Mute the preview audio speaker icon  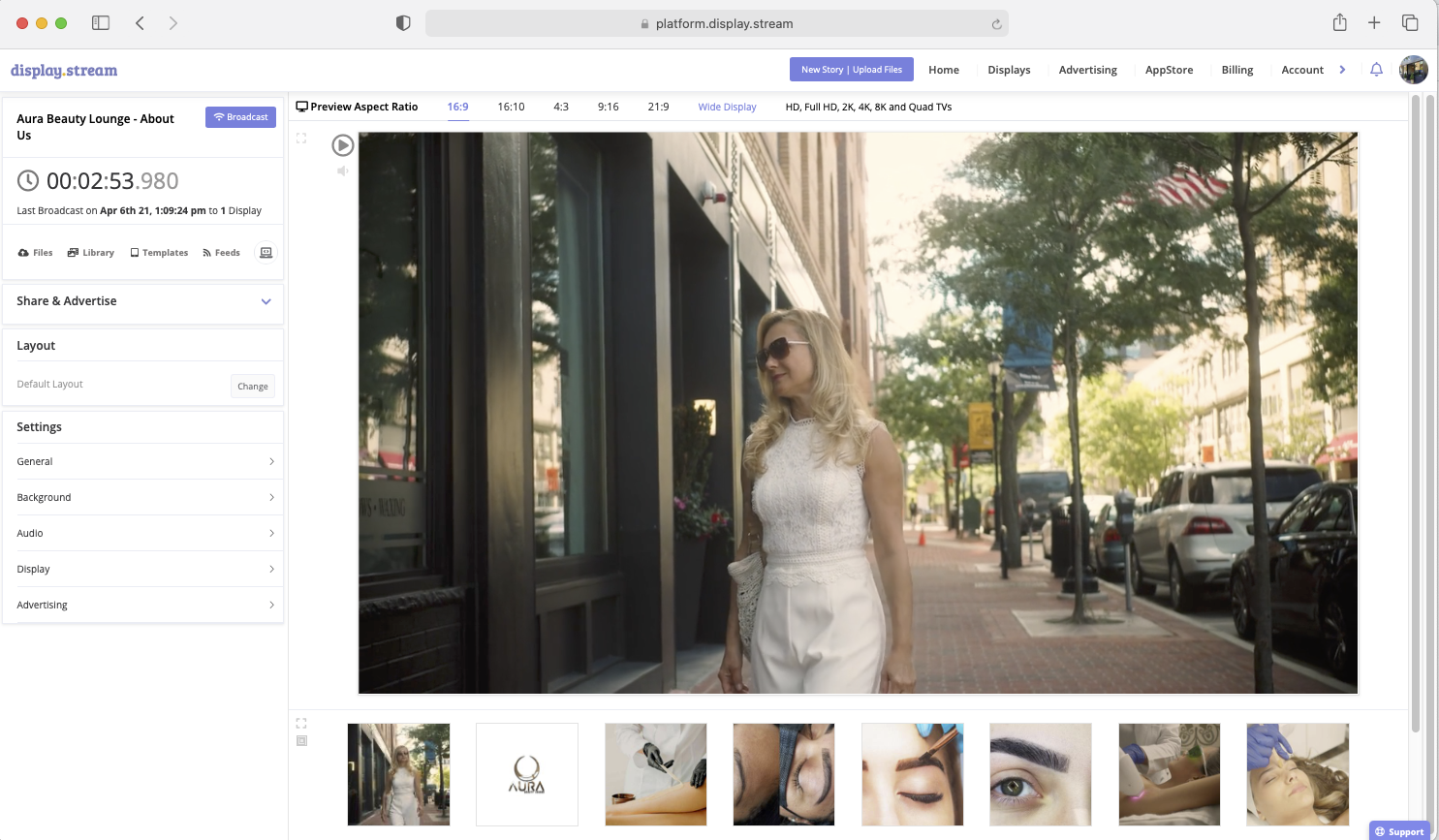[342, 171]
